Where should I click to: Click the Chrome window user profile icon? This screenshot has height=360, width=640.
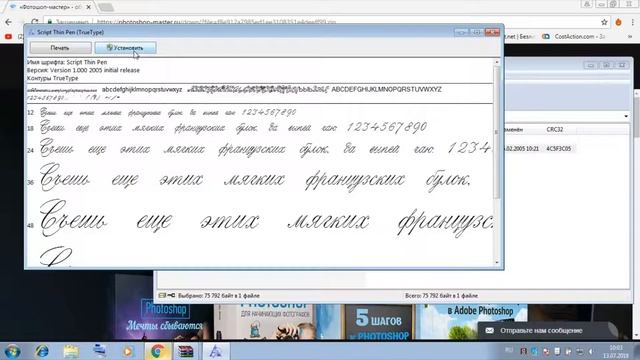click(x=587, y=4)
